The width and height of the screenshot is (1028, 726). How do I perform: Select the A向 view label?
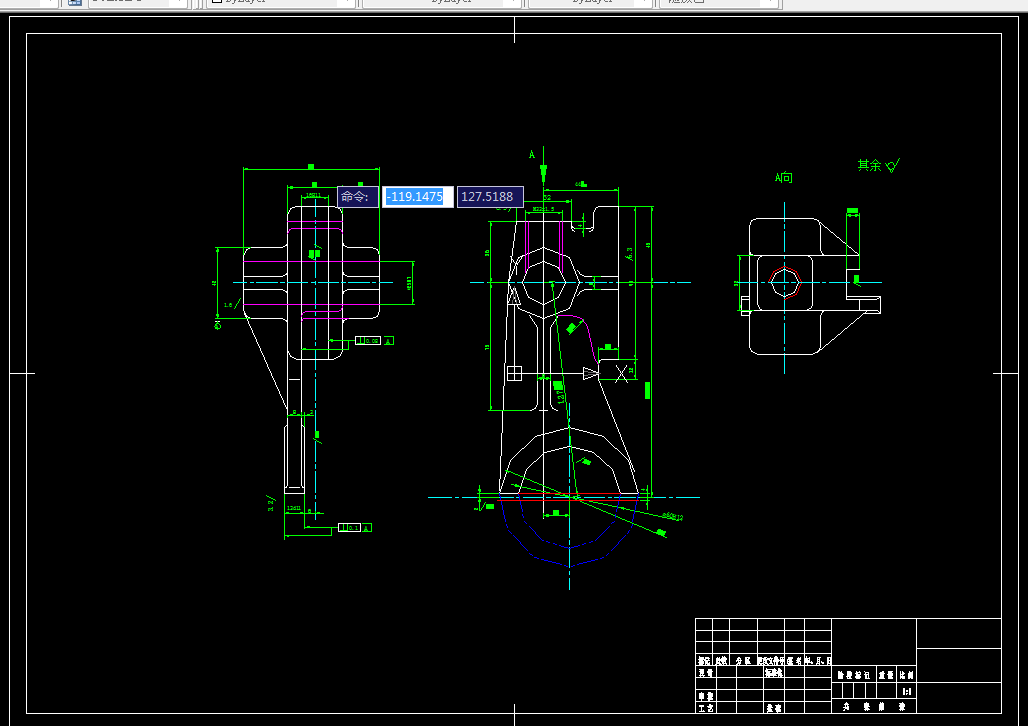point(783,178)
